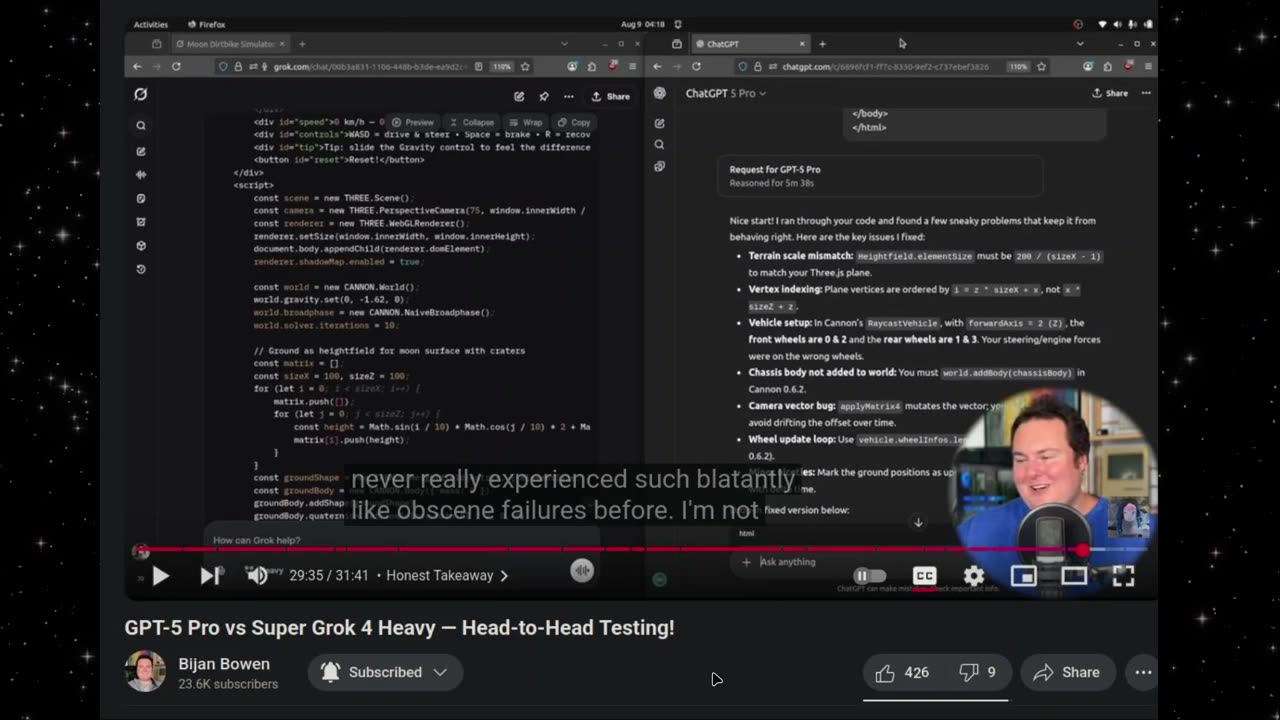Screen dimensions: 1280x720
Task: Click the grok.com address bar
Action: pos(370,67)
